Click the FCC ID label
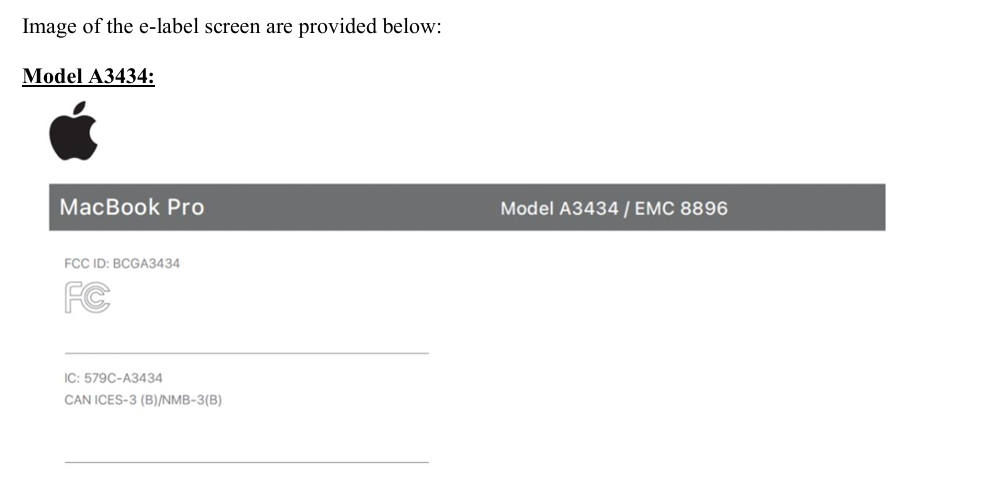Viewport: 991px width, 484px height. (85, 263)
